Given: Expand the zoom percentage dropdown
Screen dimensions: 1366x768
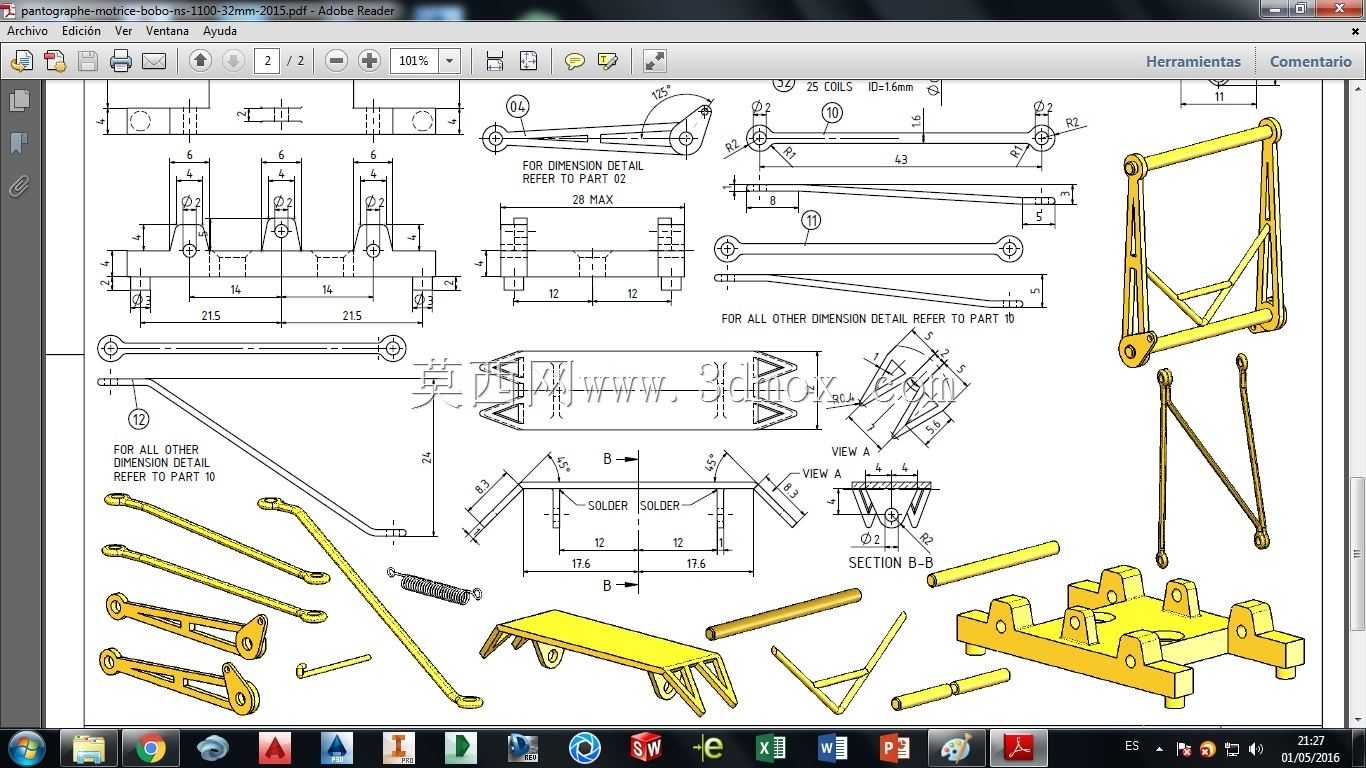Looking at the screenshot, I should pos(450,61).
